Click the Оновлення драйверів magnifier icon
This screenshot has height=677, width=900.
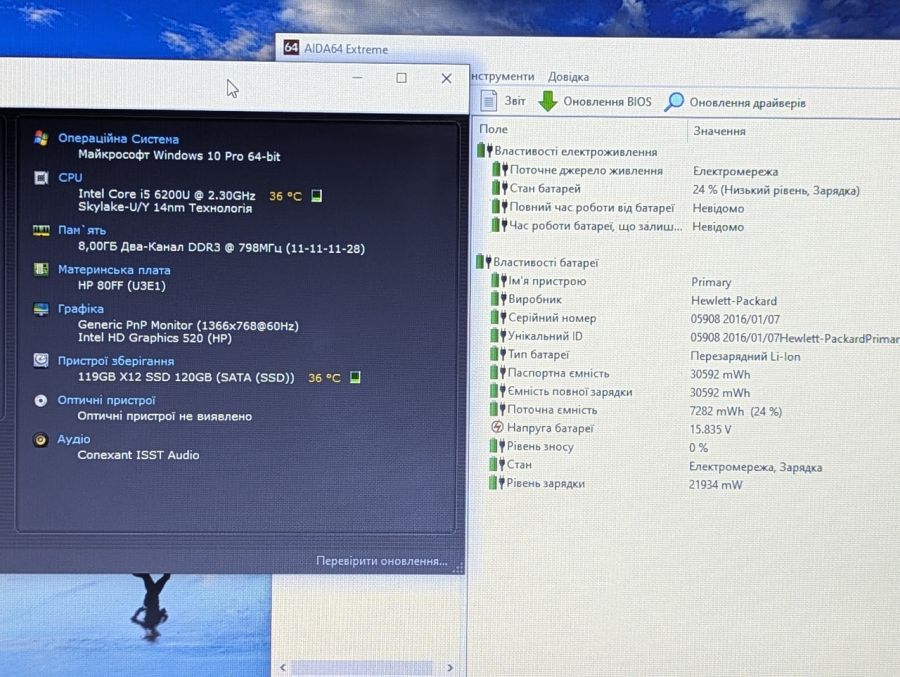(x=674, y=102)
